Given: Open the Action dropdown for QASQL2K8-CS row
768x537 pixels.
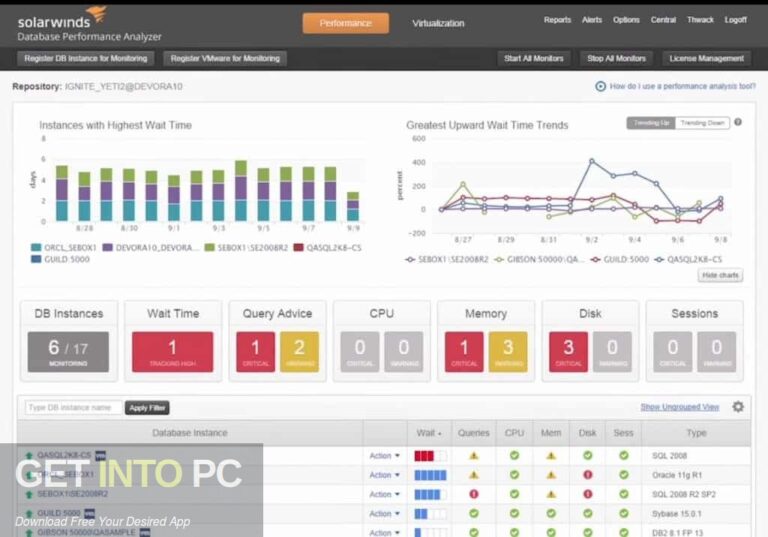Looking at the screenshot, I should coord(384,456).
